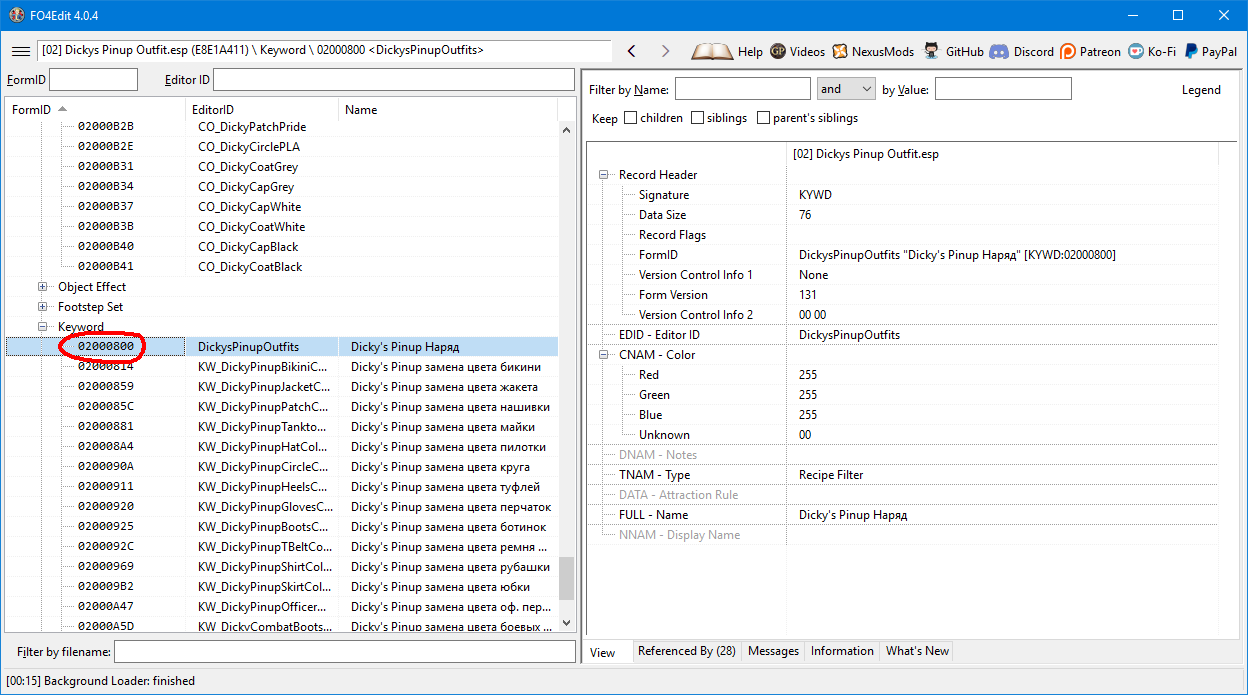Viewport: 1248px width, 695px height.
Task: Expand the Object Effect tree node
Action: (43, 287)
